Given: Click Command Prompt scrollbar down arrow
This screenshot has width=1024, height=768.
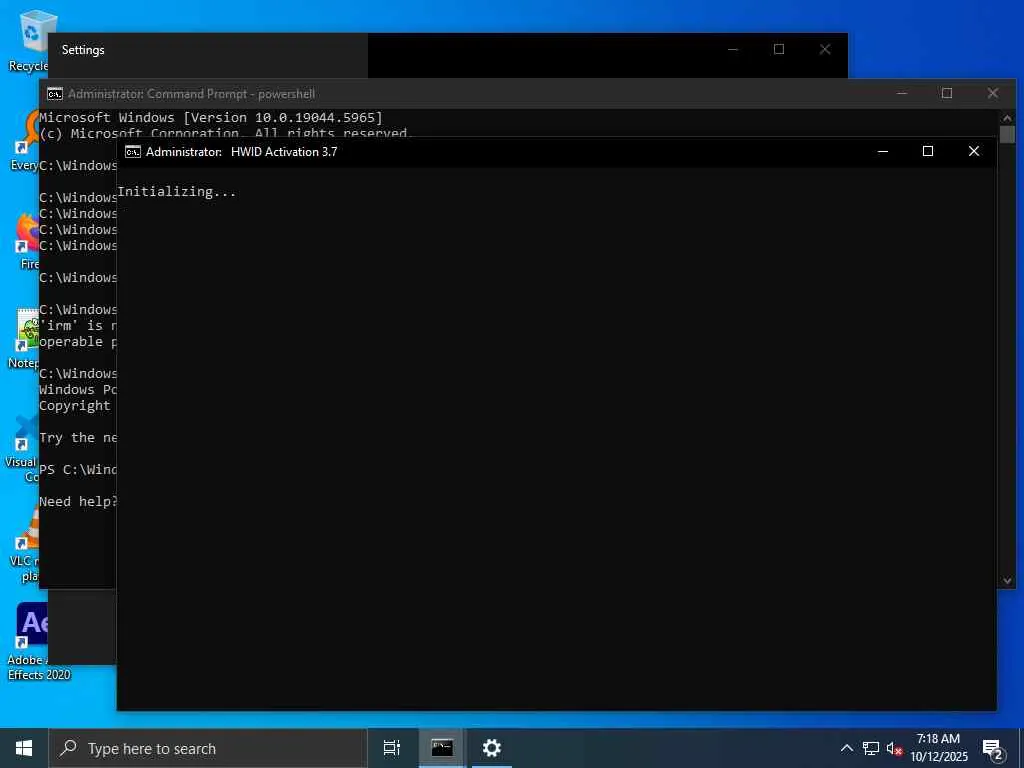Looking at the screenshot, I should pyautogui.click(x=1007, y=581).
